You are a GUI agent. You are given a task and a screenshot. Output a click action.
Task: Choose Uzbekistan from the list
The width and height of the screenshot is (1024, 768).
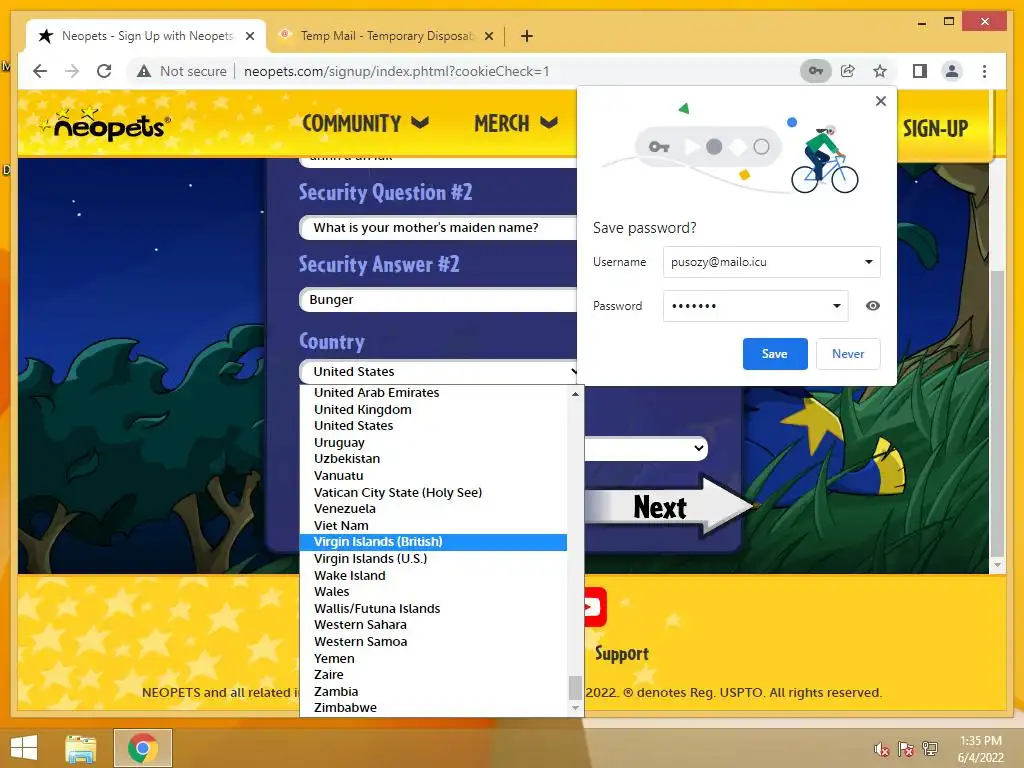(x=434, y=459)
